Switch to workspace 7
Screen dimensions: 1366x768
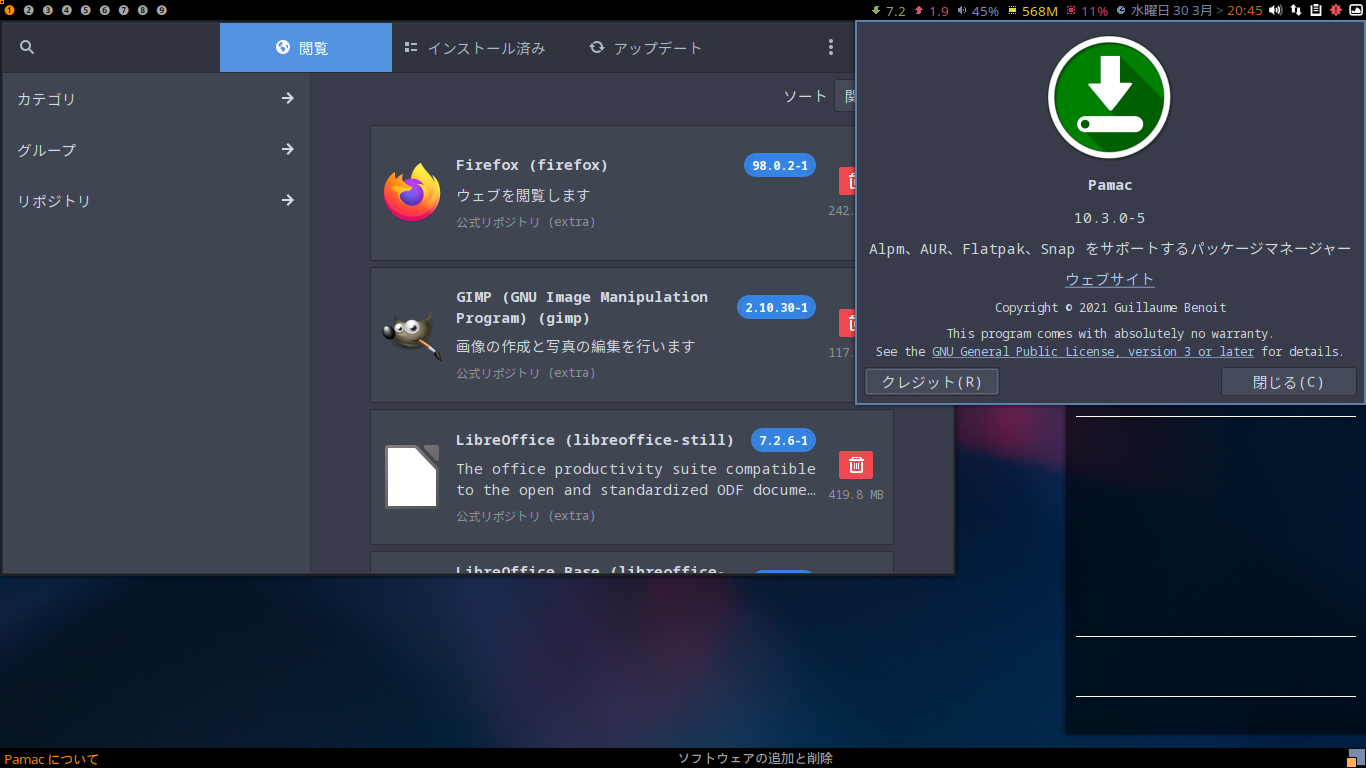(124, 10)
